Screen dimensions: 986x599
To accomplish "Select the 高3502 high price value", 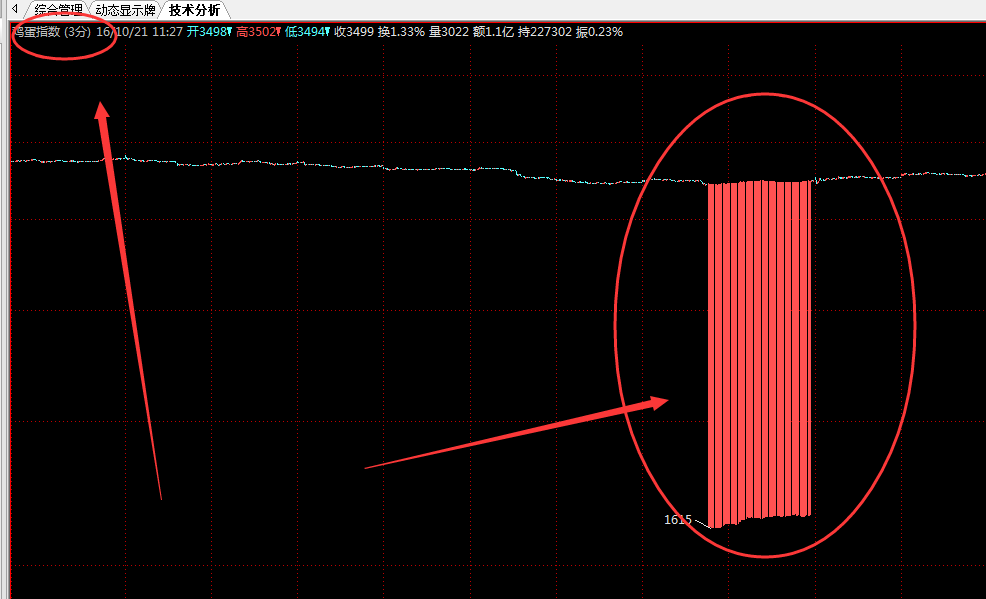I will (x=254, y=32).
